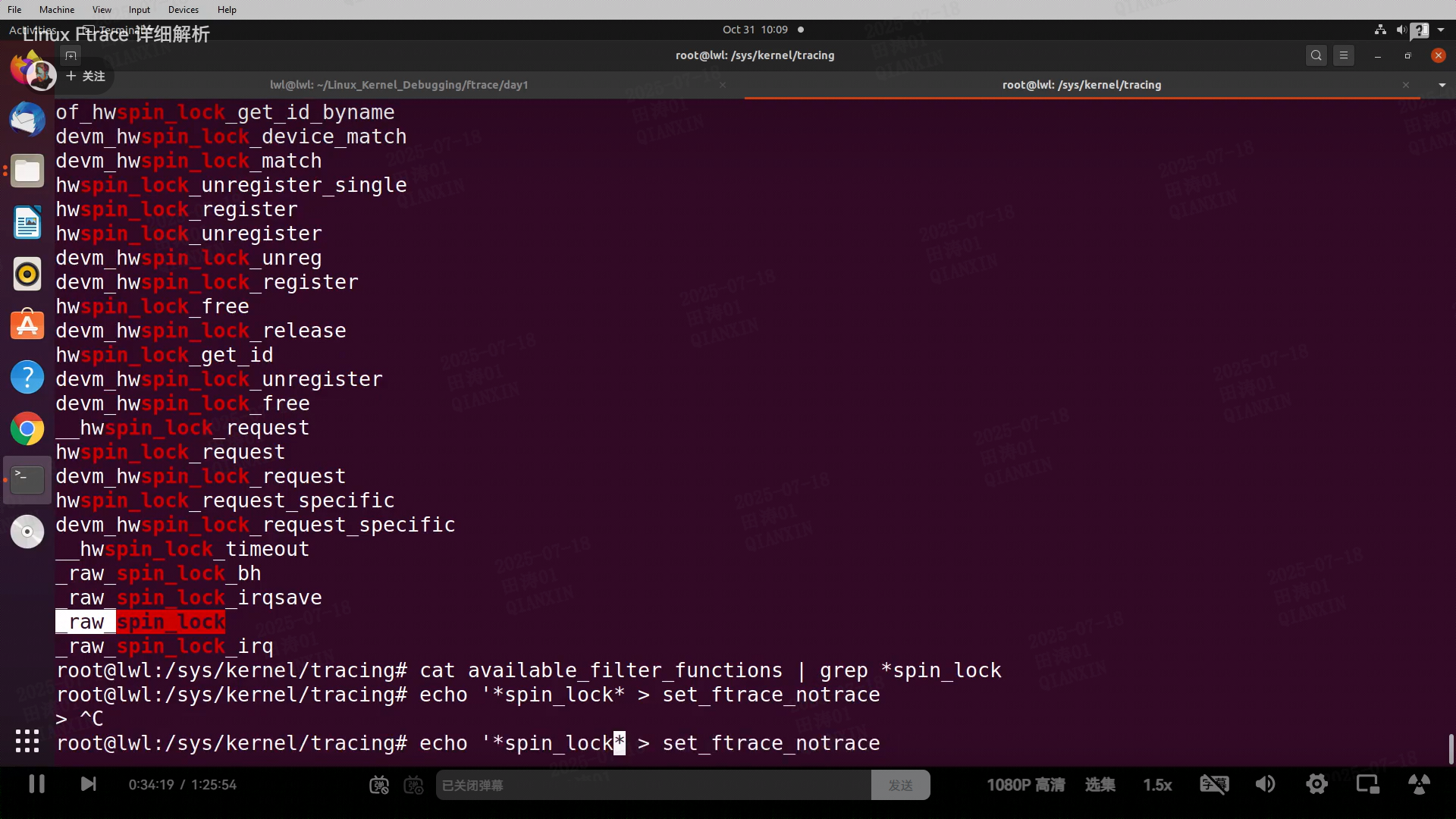Toggle the danmaku display icon
The height and width of the screenshot is (819, 1456).
pos(379,786)
